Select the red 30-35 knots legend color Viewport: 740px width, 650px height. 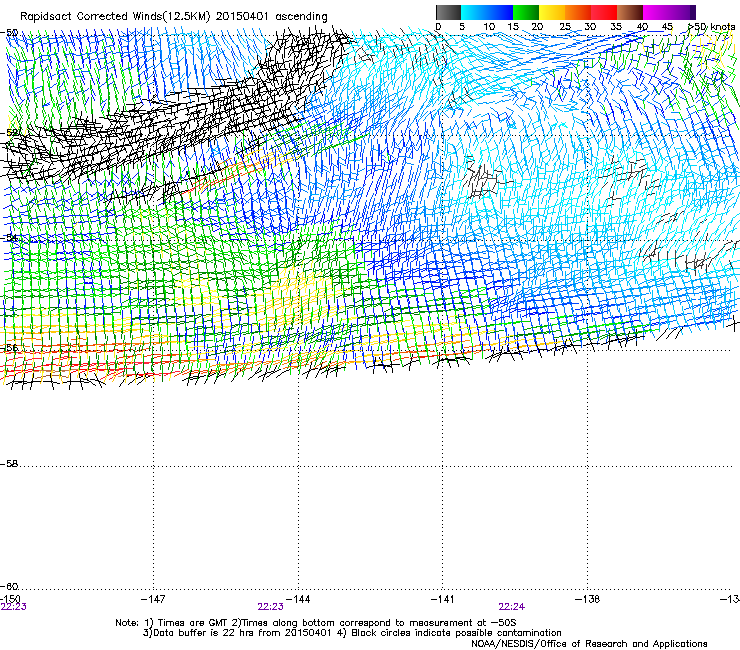click(x=604, y=12)
